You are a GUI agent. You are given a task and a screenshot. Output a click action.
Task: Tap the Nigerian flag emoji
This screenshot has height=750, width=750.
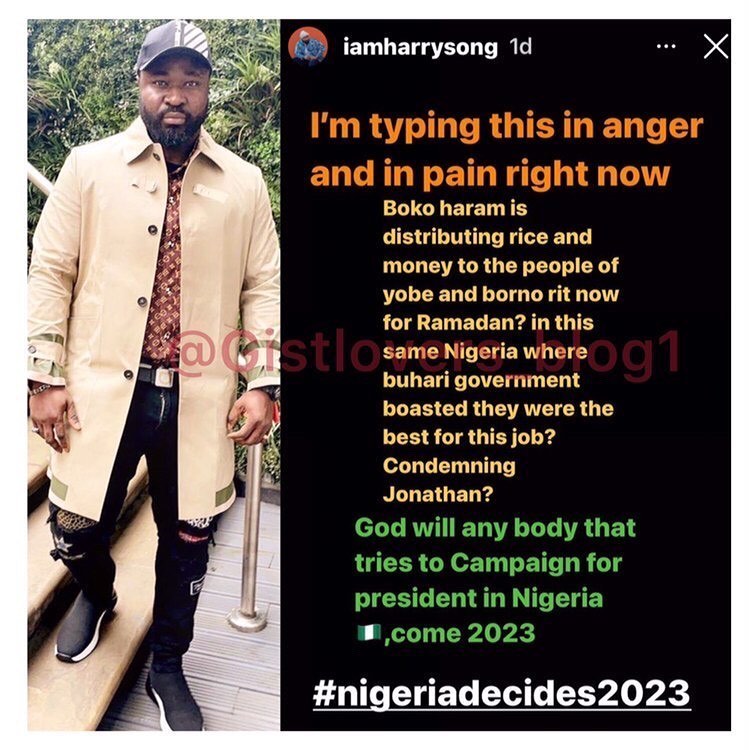click(369, 632)
